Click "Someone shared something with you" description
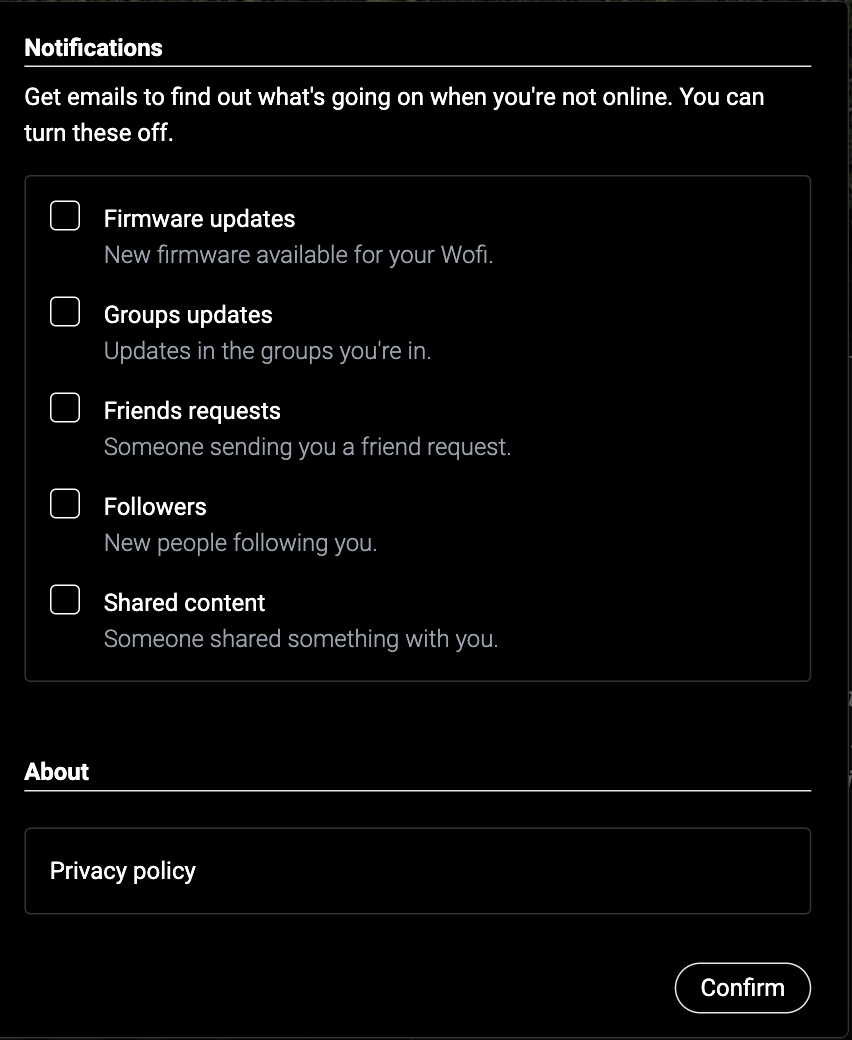Viewport: 852px width, 1040px height. 300,639
